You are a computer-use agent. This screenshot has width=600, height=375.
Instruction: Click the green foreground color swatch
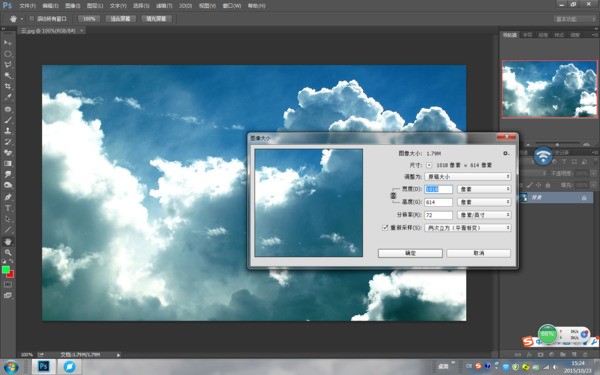[x=5, y=269]
